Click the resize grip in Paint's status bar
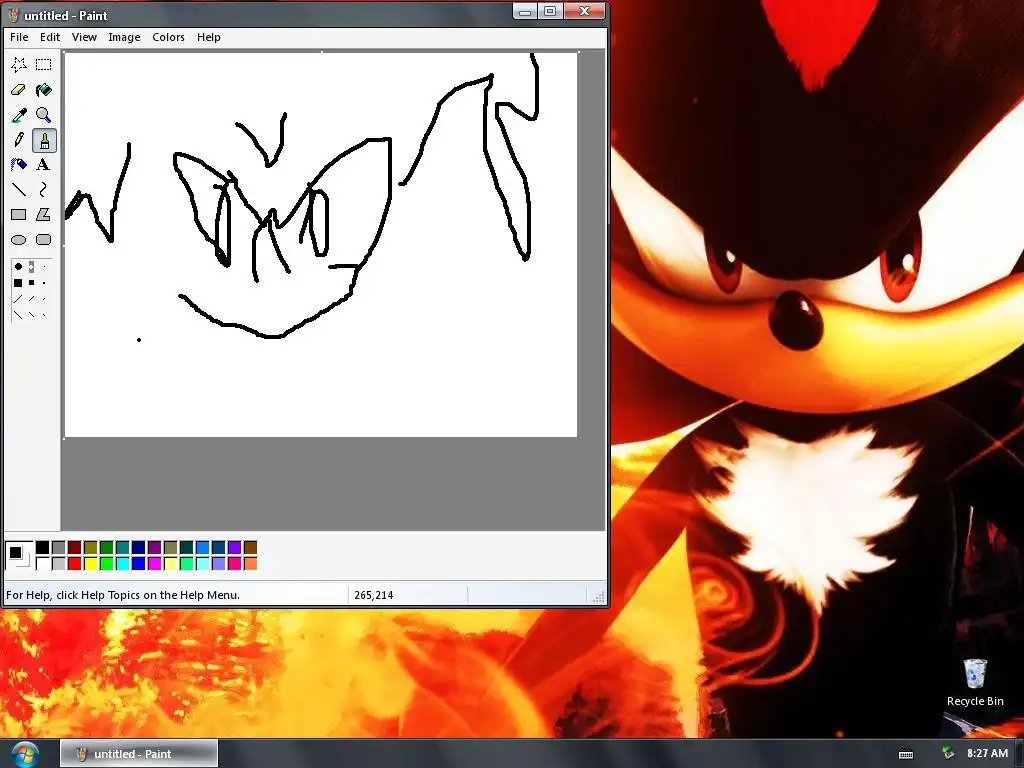The width and height of the screenshot is (1024, 768). tap(598, 596)
